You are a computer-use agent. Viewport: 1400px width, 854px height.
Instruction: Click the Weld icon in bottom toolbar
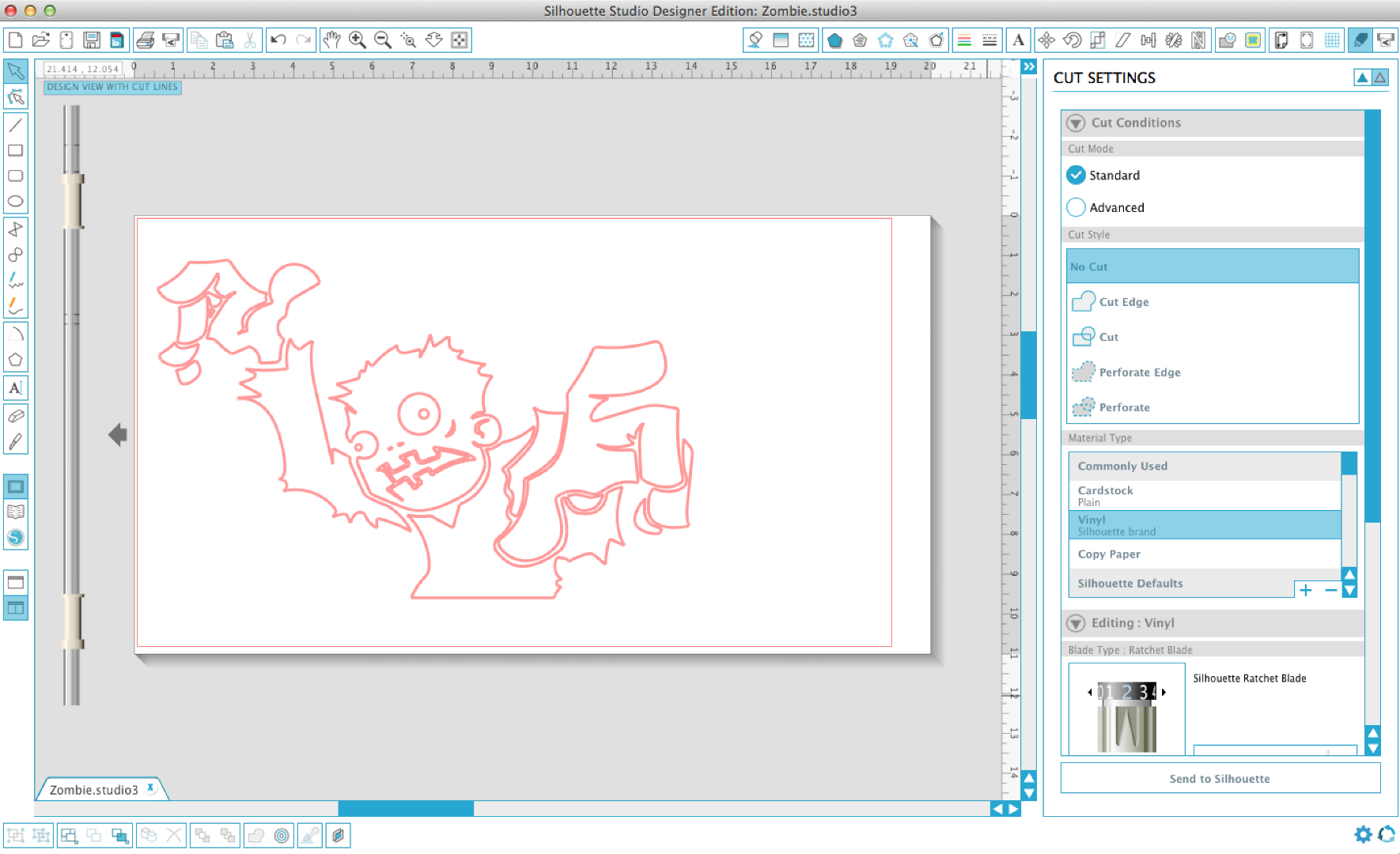[255, 835]
